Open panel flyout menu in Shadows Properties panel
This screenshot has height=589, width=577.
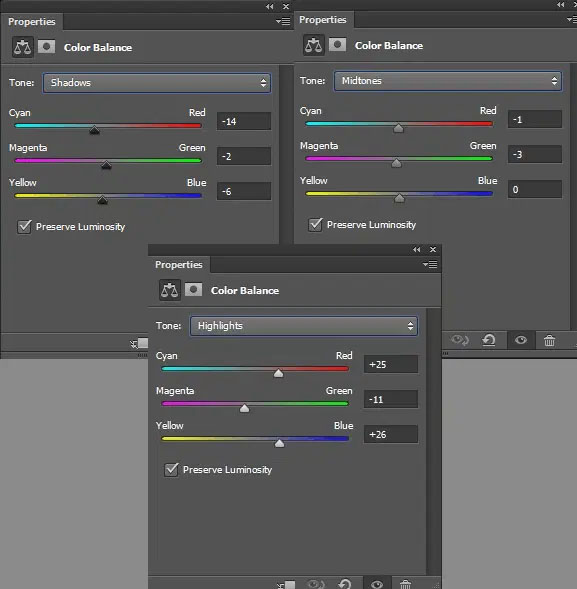click(x=283, y=21)
